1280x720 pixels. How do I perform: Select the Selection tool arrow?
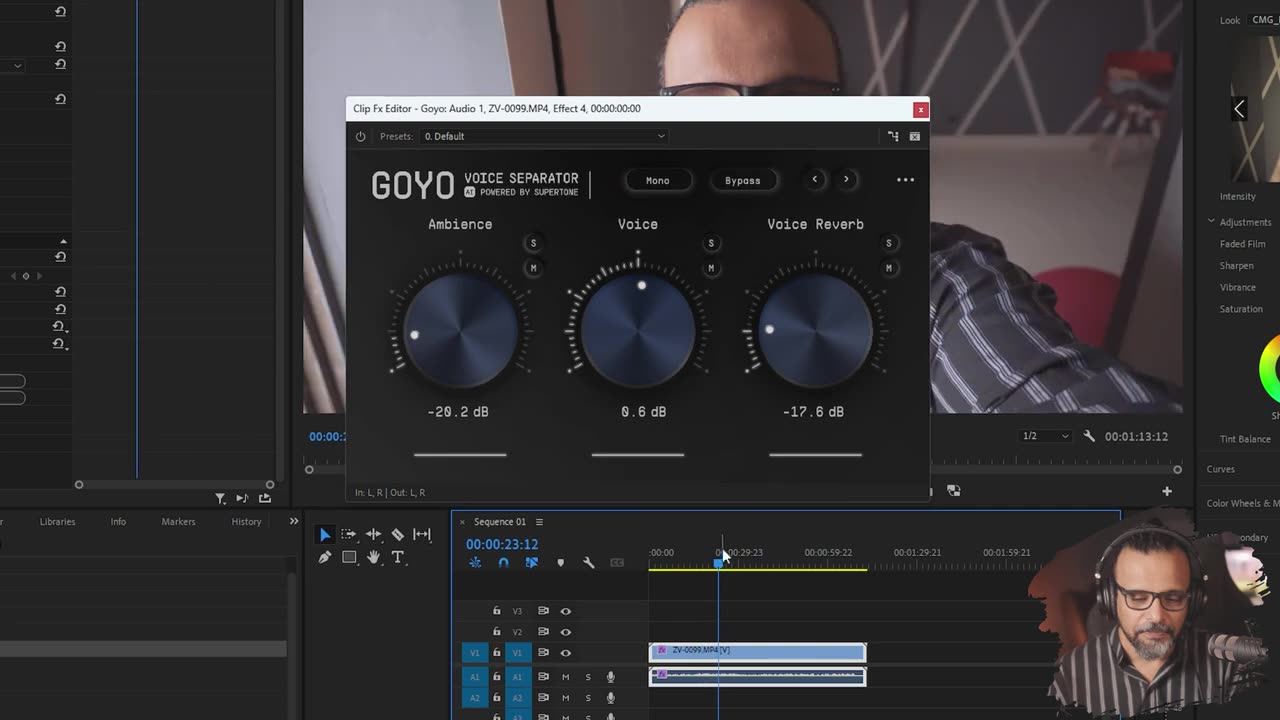pyautogui.click(x=324, y=535)
